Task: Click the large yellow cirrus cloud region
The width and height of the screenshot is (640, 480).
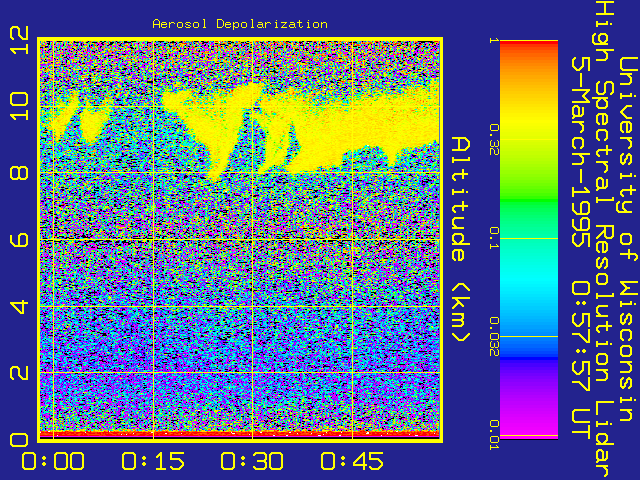Action: tap(367, 127)
